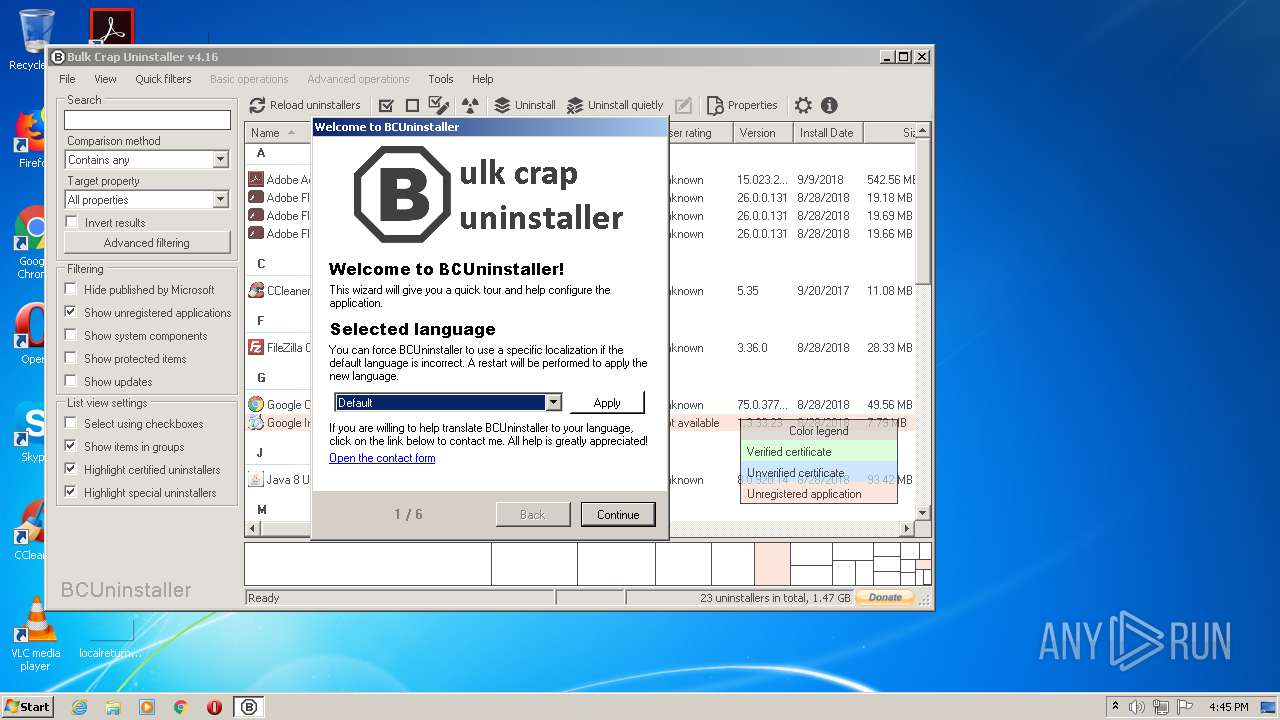This screenshot has width=1280, height=720.
Task: Sort list by Install Date column
Action: 828,133
